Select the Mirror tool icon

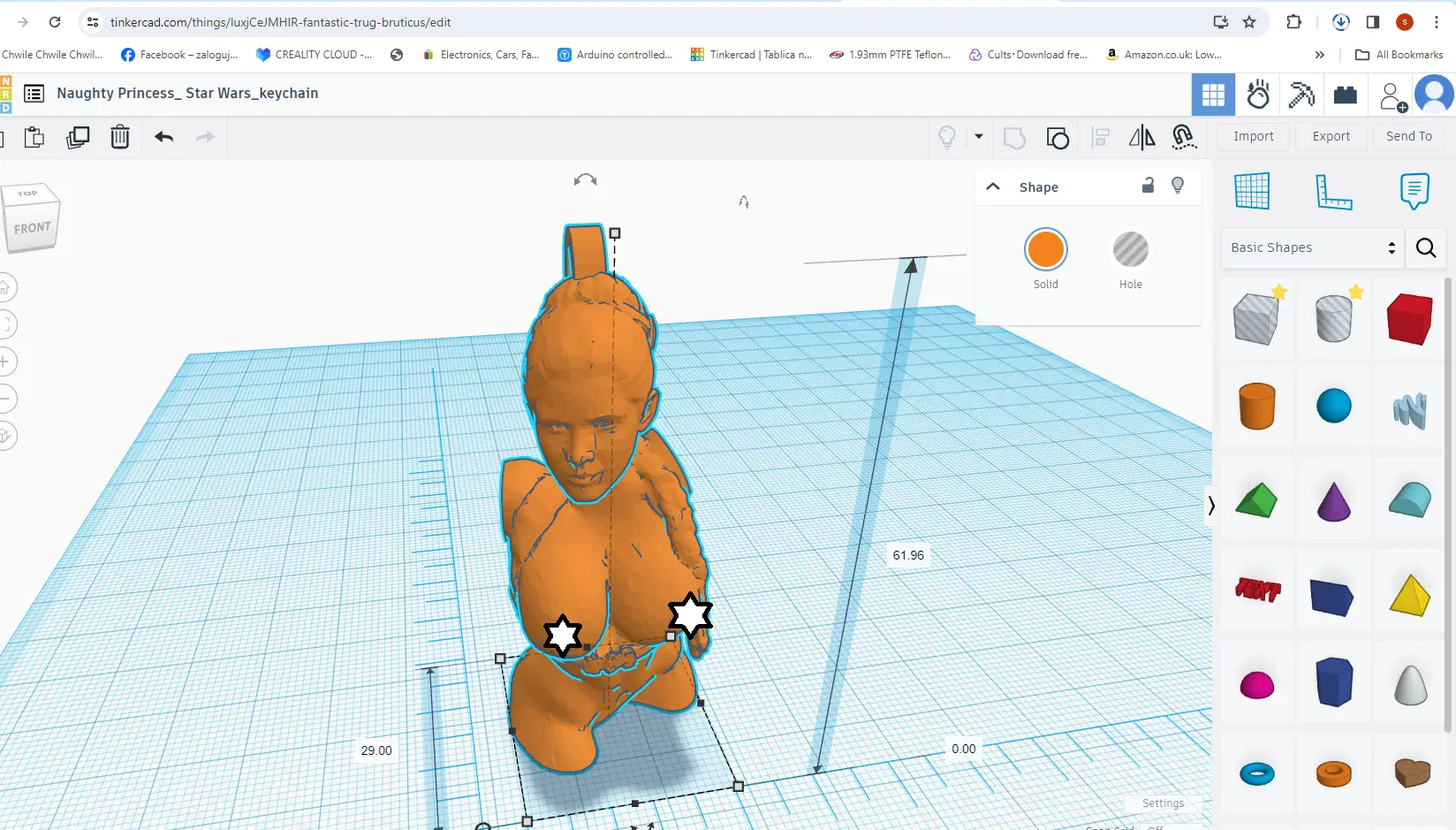click(x=1141, y=137)
